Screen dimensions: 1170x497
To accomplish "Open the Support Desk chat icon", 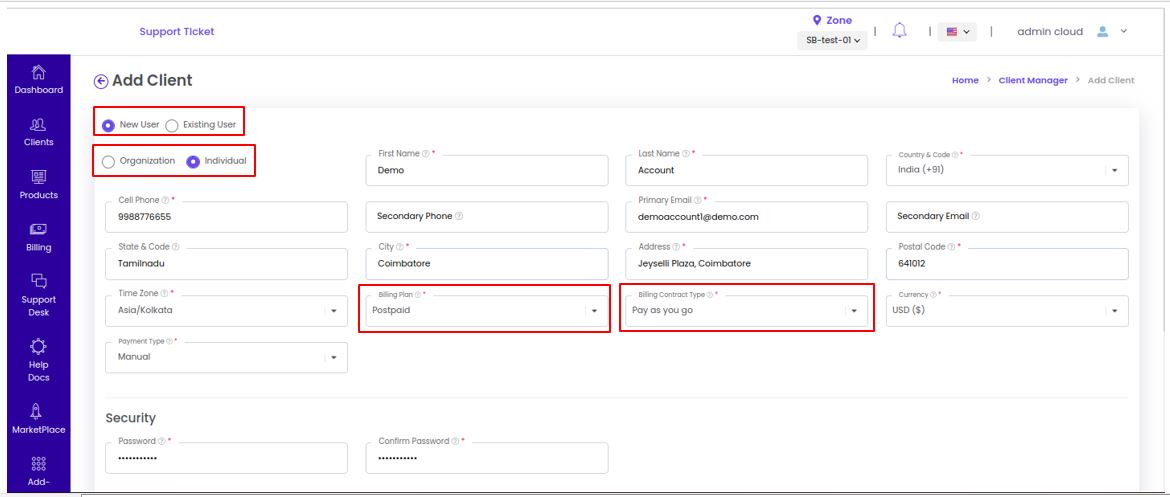I will point(39,281).
